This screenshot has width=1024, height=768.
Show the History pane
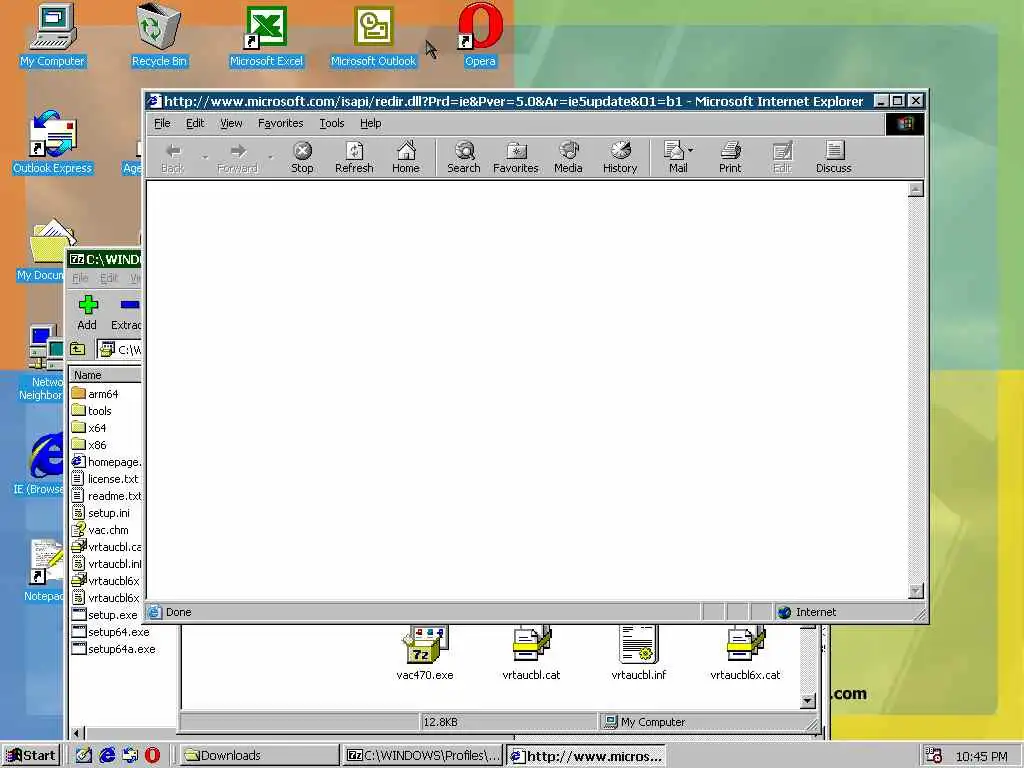(620, 157)
